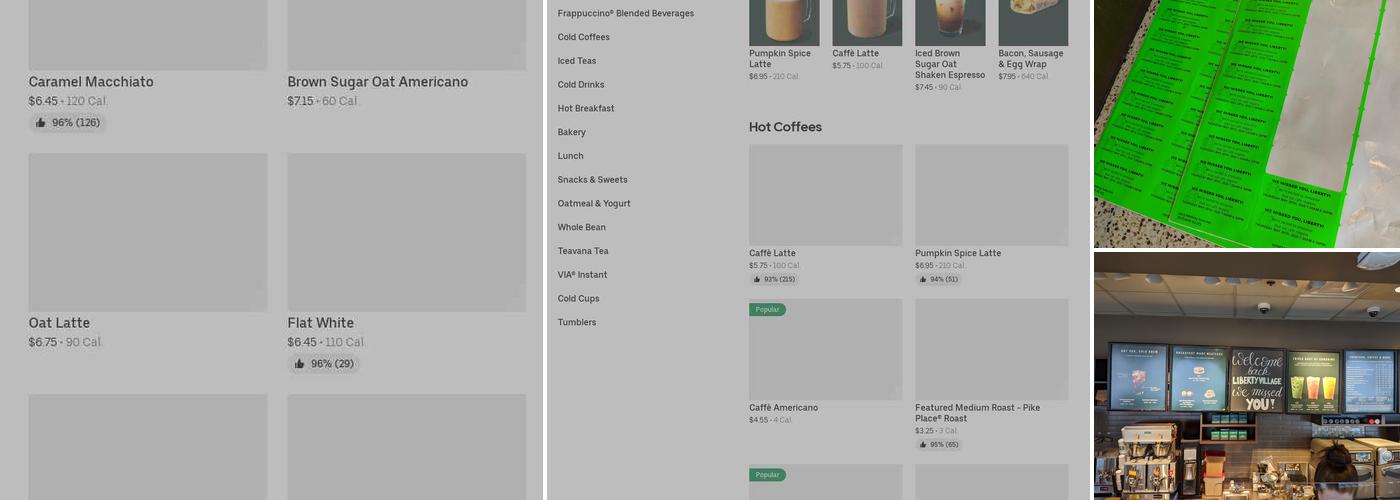Select Oat Latte item title
Screen dimensions: 1400x500
[x=59, y=323]
